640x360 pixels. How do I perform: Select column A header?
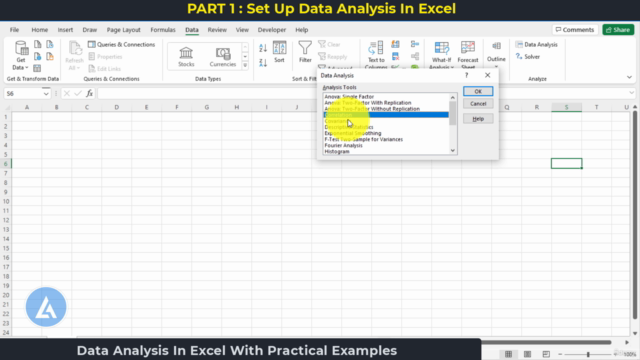(x=27, y=107)
